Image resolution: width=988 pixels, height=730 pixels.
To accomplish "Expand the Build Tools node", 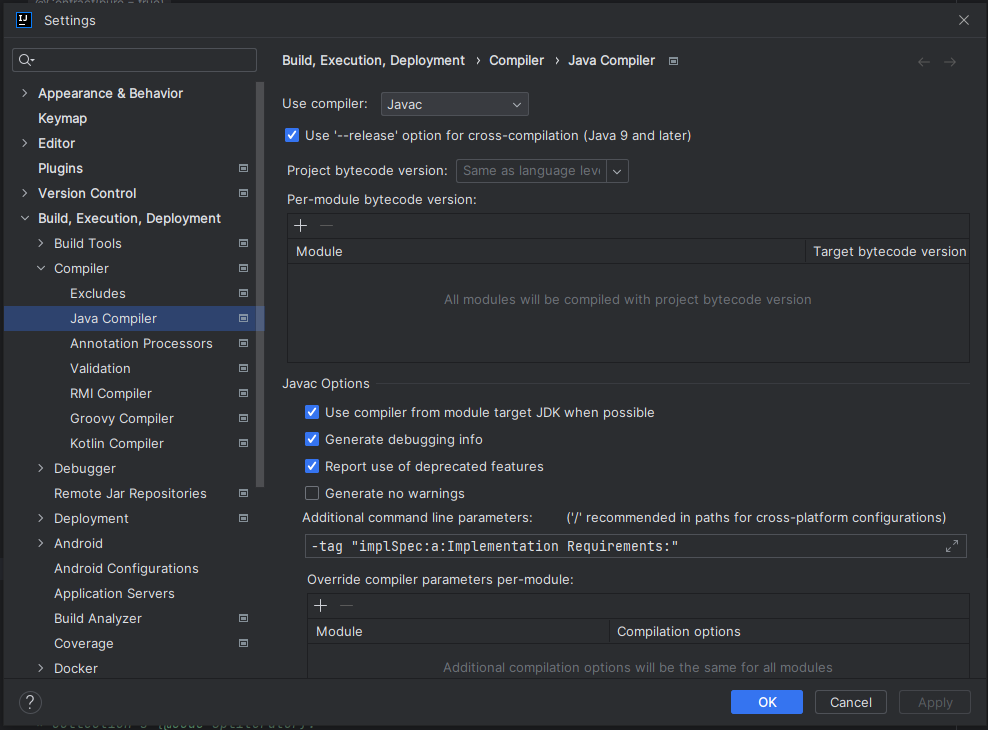I will pos(41,243).
